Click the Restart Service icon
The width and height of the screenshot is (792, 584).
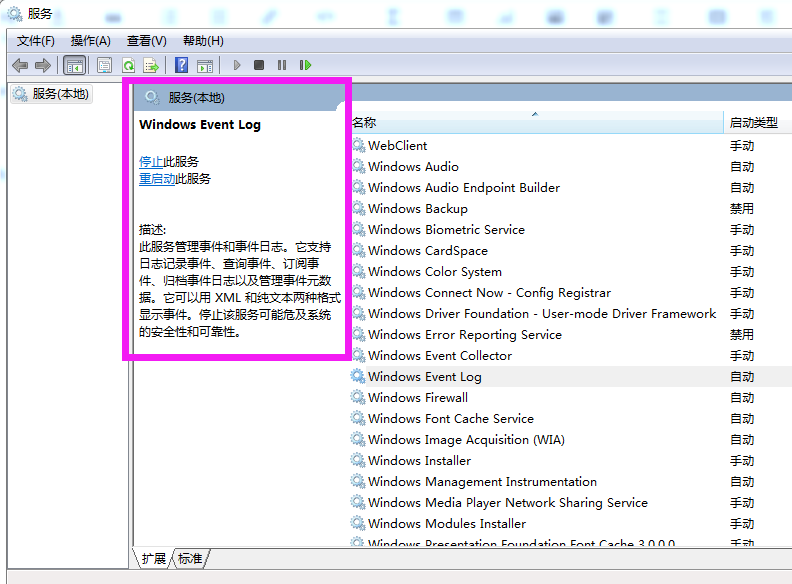[305, 65]
